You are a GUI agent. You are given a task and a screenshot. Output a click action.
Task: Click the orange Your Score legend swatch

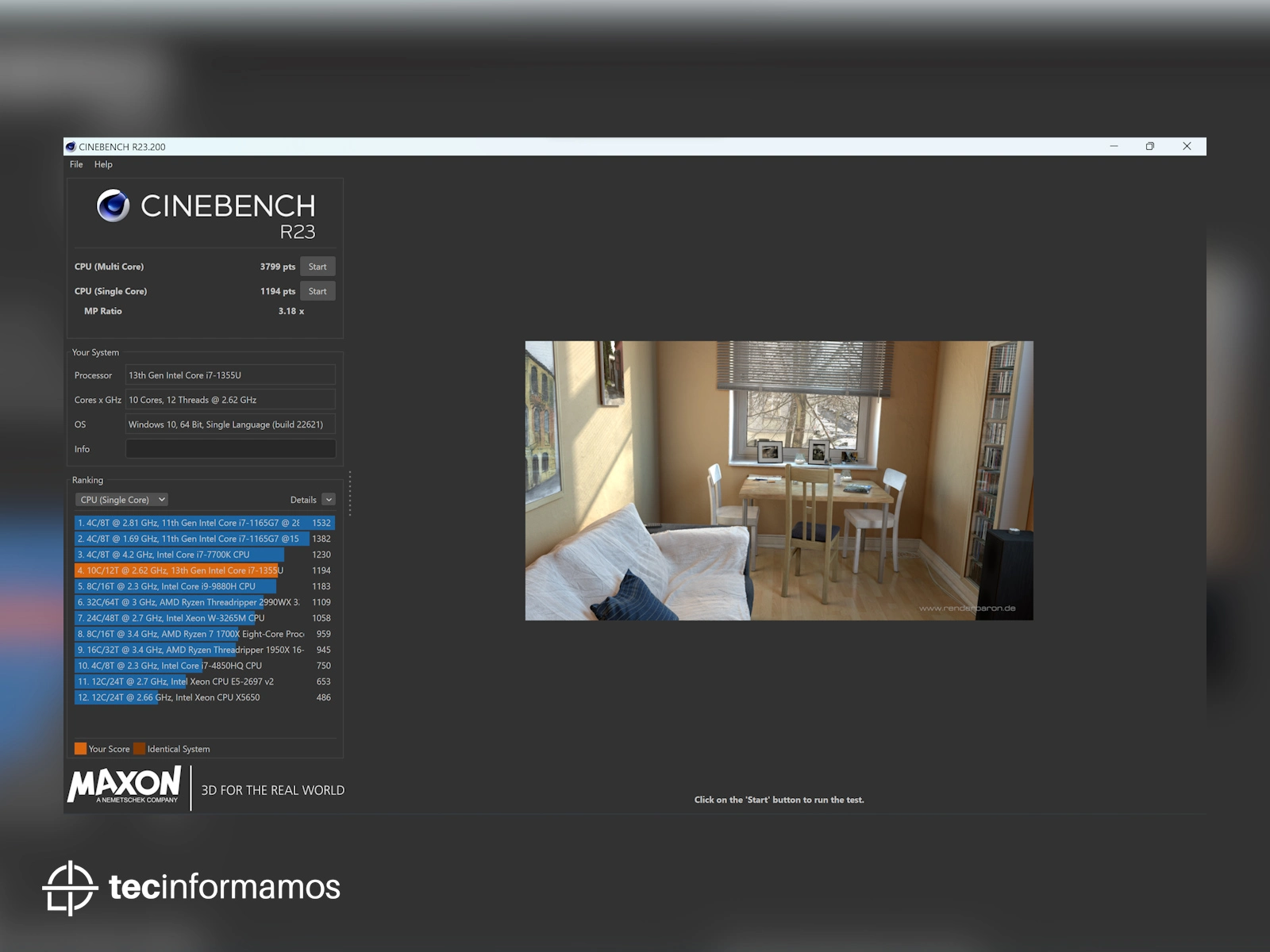tap(80, 749)
